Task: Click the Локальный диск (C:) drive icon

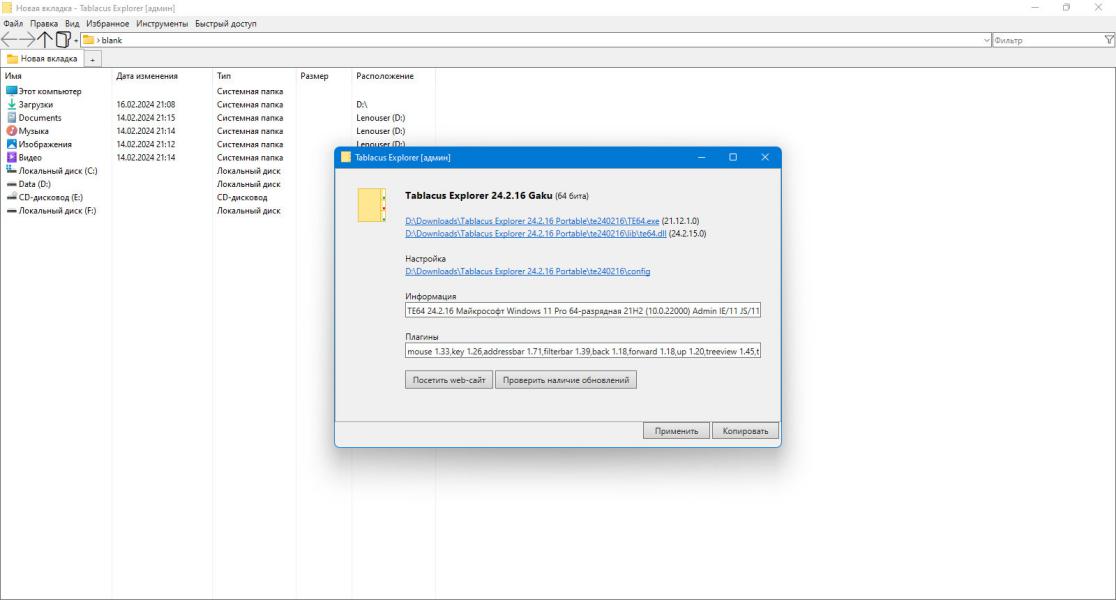Action: pos(11,170)
